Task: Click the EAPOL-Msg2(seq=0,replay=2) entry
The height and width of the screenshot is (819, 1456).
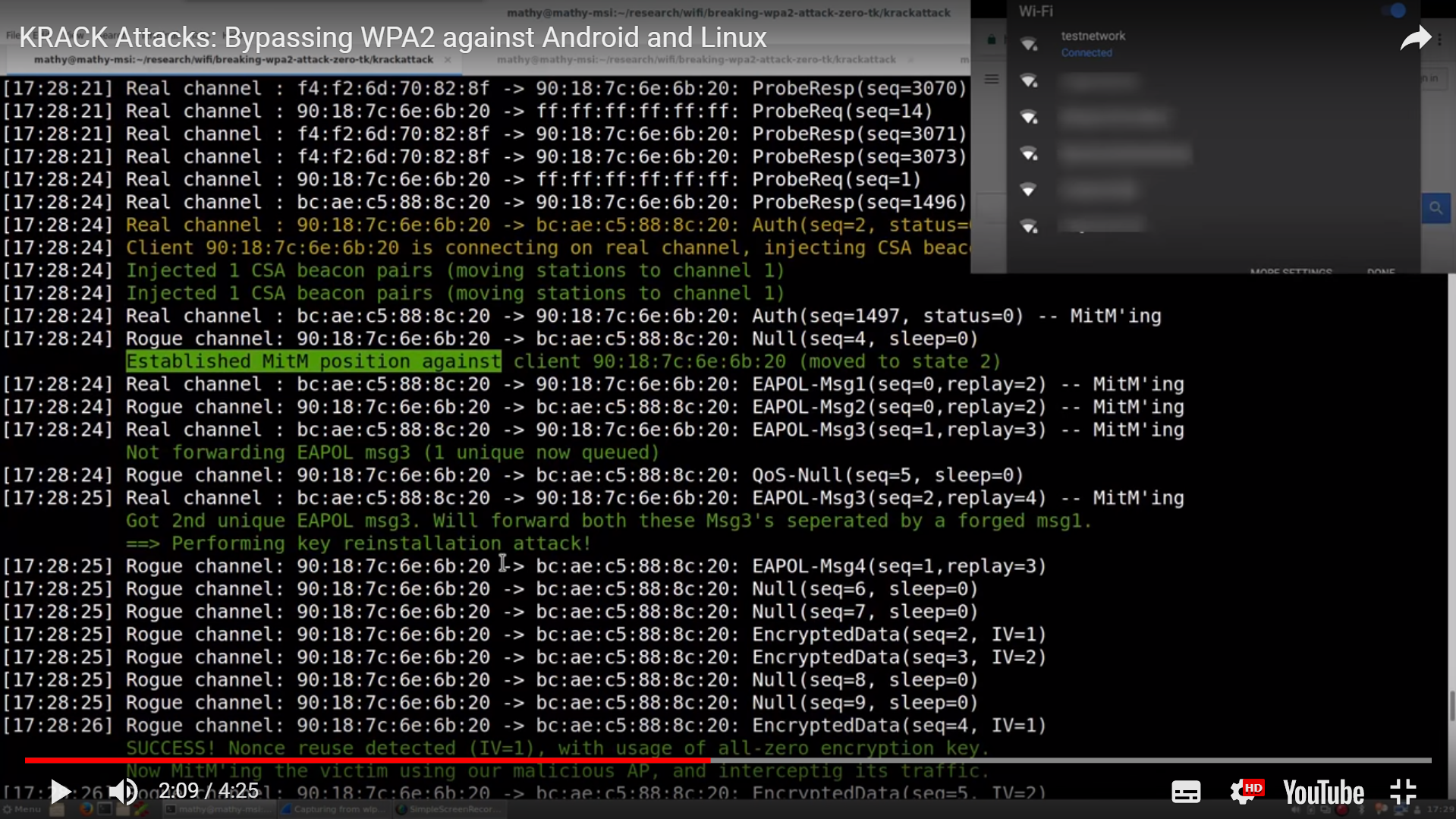Action: click(899, 407)
